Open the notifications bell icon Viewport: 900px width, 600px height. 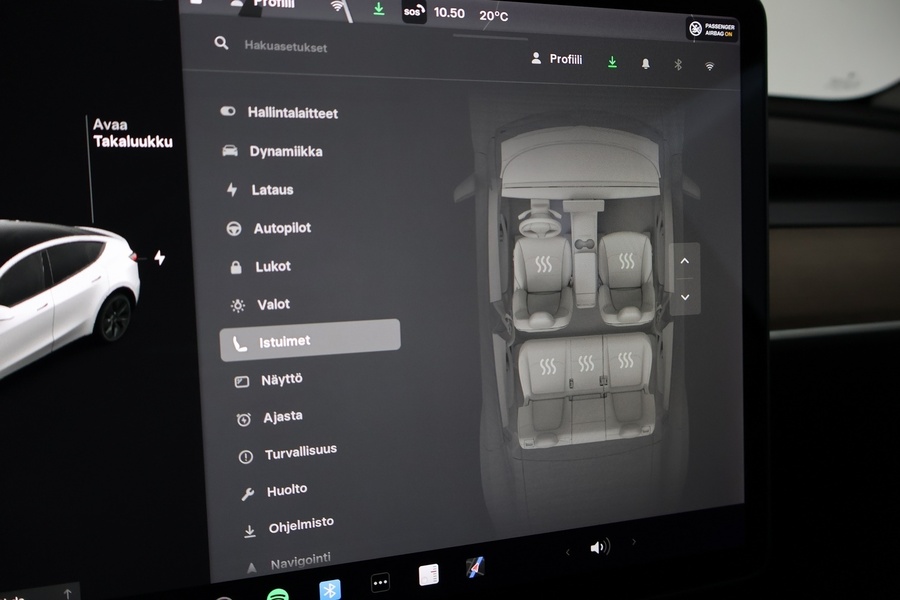point(645,62)
